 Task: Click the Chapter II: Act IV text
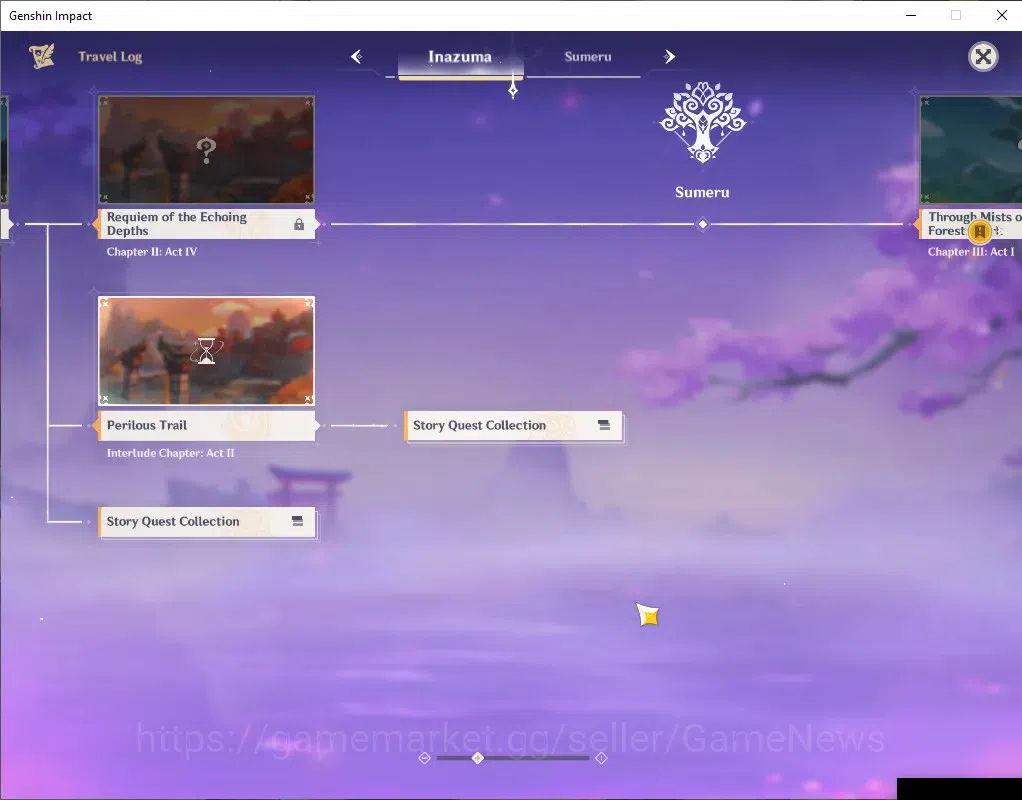click(152, 252)
